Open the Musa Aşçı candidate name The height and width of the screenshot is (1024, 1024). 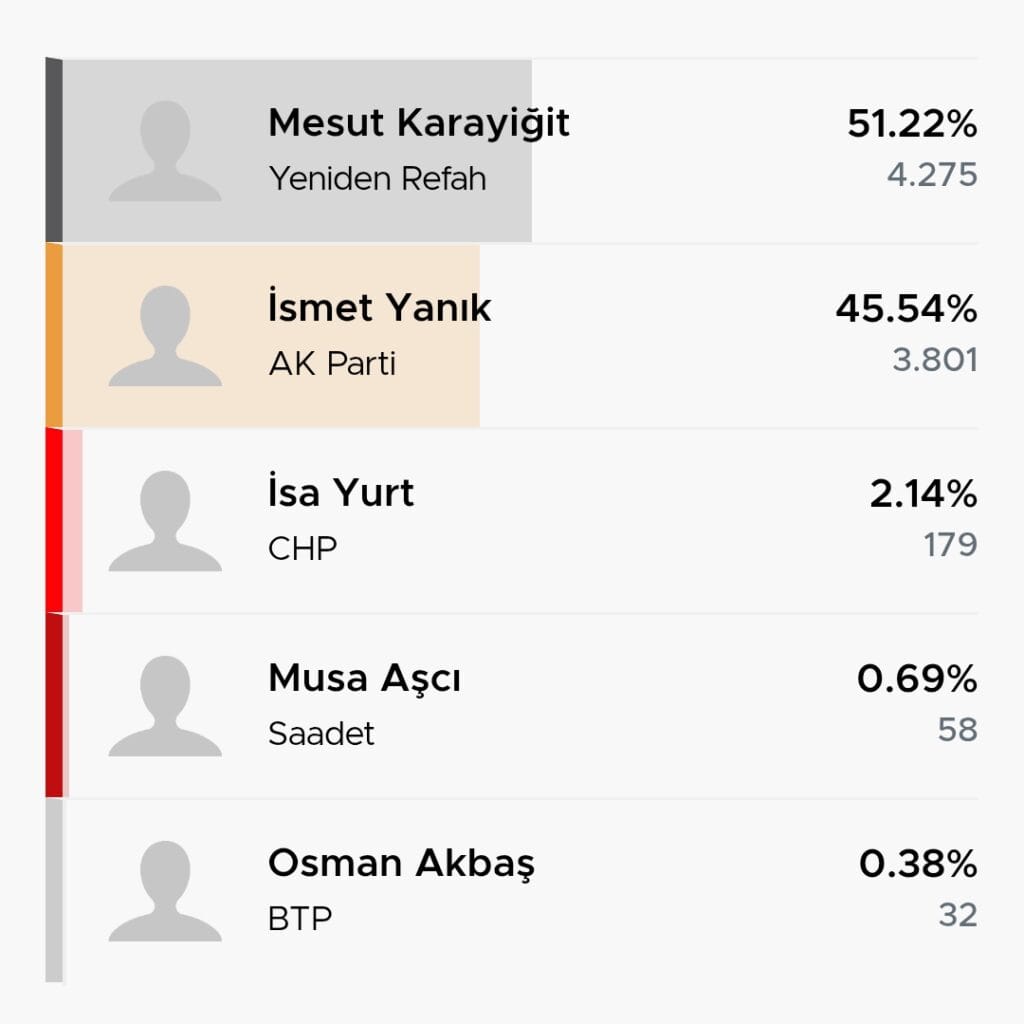pyautogui.click(x=364, y=678)
